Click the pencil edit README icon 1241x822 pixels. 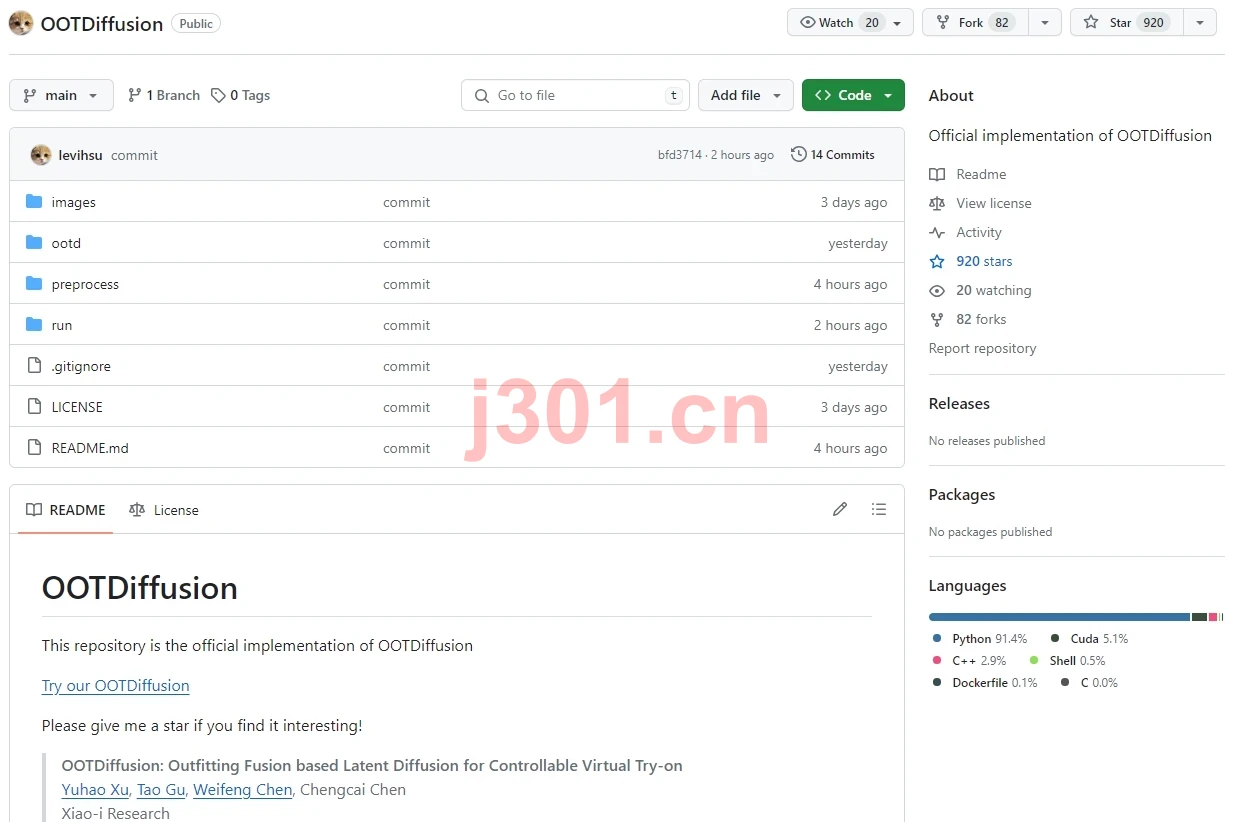point(840,509)
